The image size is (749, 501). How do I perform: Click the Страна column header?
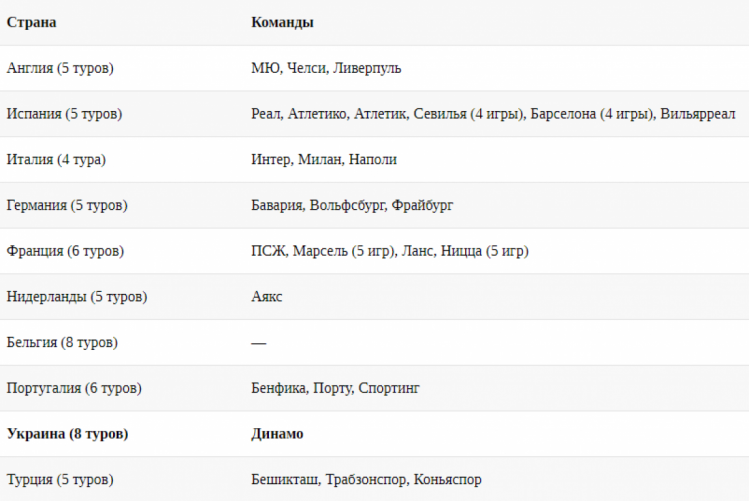pyautogui.click(x=32, y=22)
